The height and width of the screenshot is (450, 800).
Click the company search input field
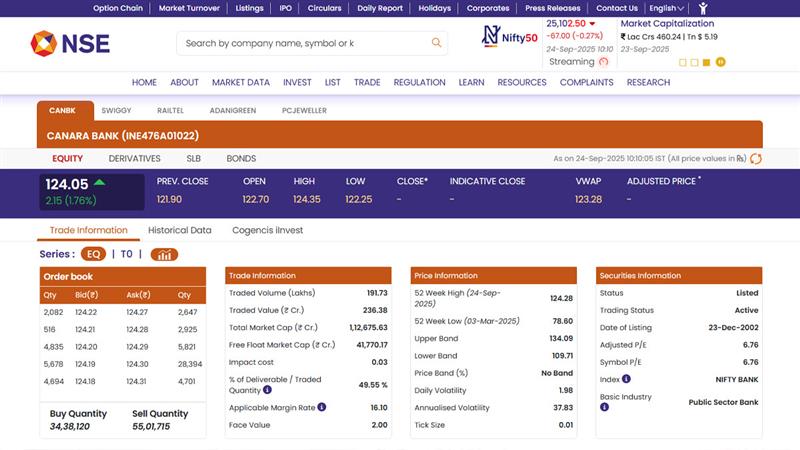pos(300,43)
